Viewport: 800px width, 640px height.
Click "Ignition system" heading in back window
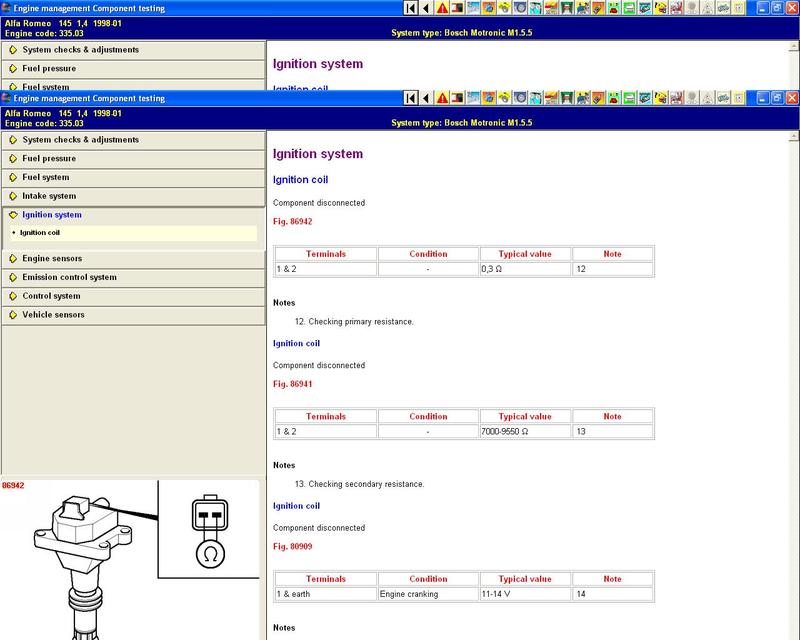point(318,64)
